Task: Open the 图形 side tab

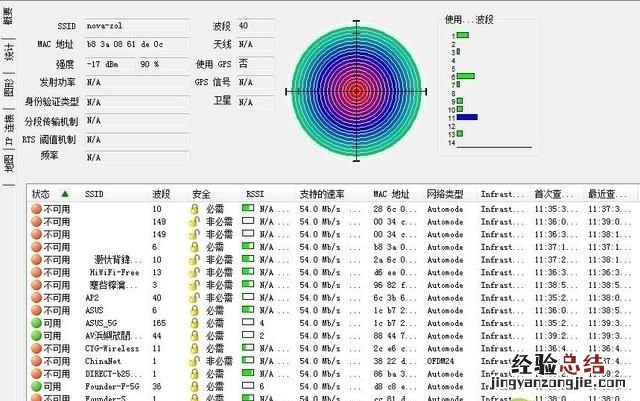Action: 8,88
